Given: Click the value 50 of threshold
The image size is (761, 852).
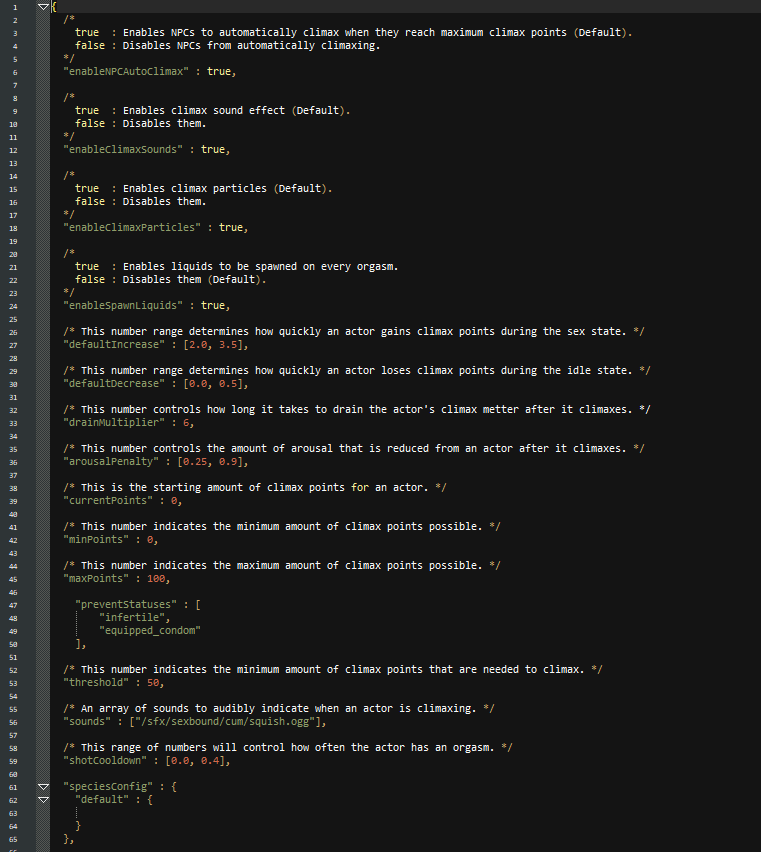Looking at the screenshot, I should tap(153, 683).
